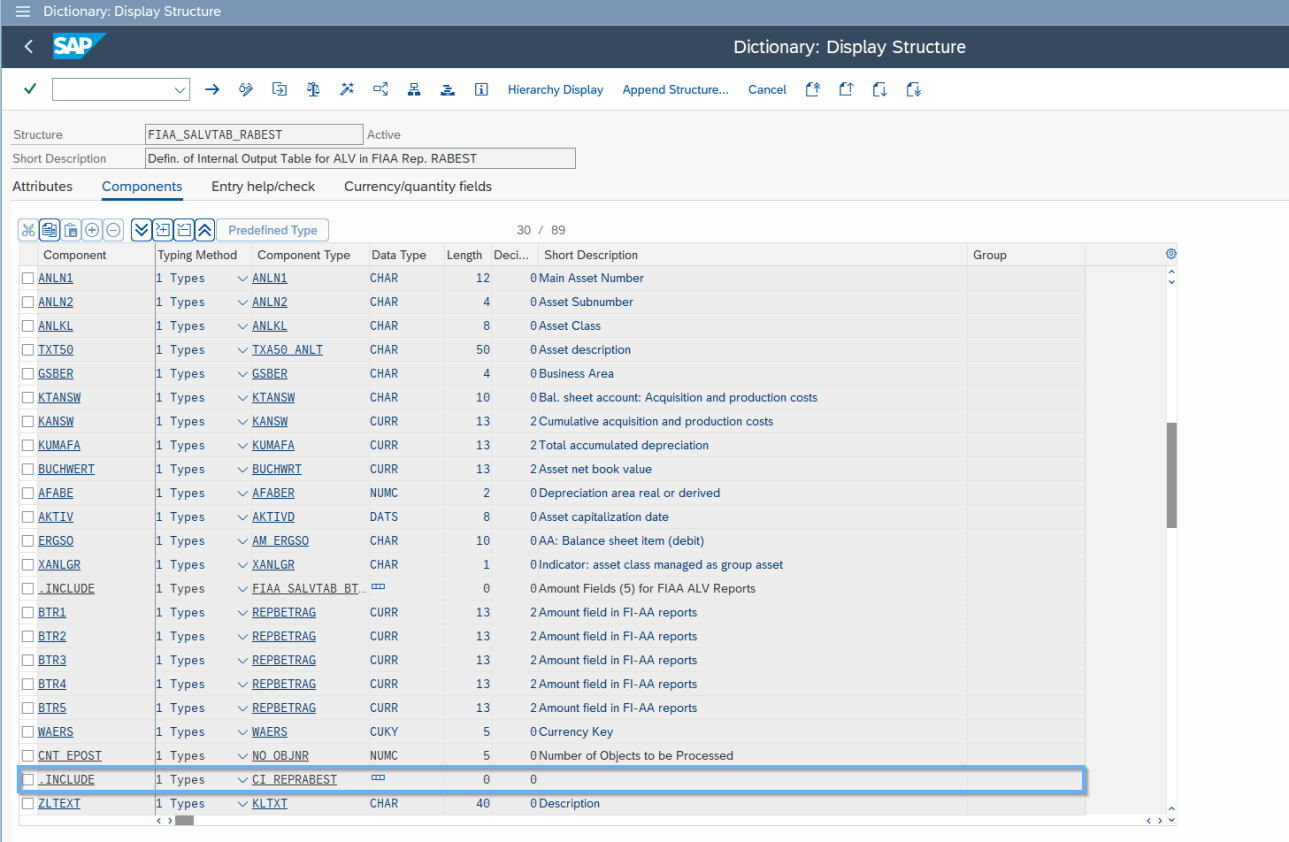Check the box beside WAERS component
This screenshot has height=842, width=1289.
tap(28, 732)
